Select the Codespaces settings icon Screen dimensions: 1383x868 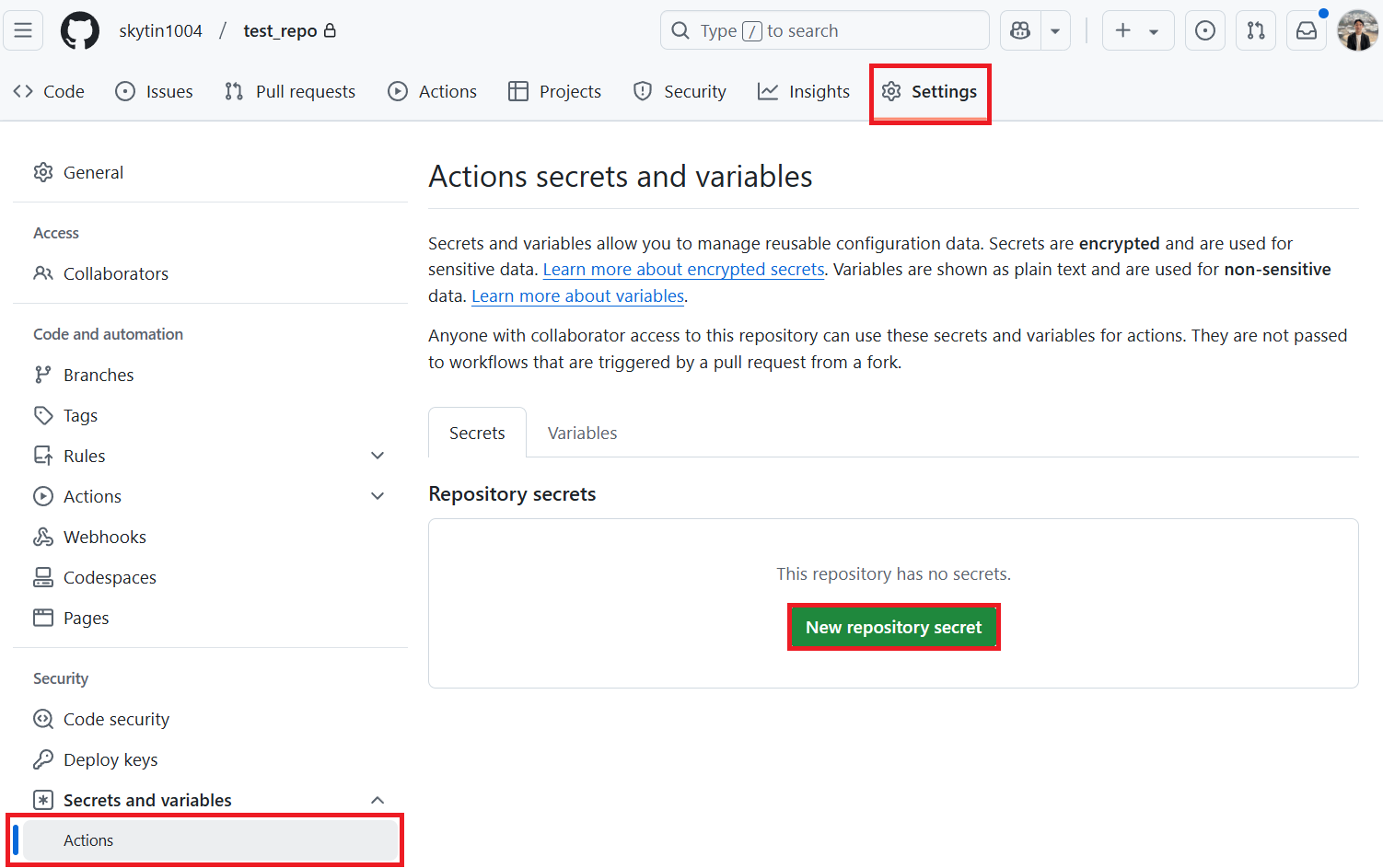tap(43, 576)
